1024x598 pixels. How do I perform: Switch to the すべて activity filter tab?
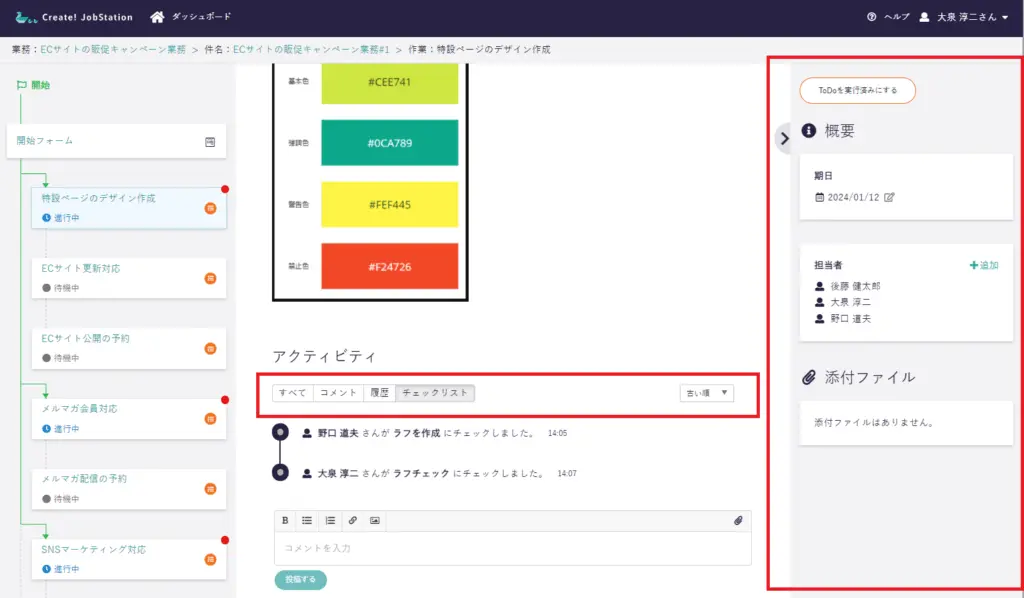[x=293, y=393]
